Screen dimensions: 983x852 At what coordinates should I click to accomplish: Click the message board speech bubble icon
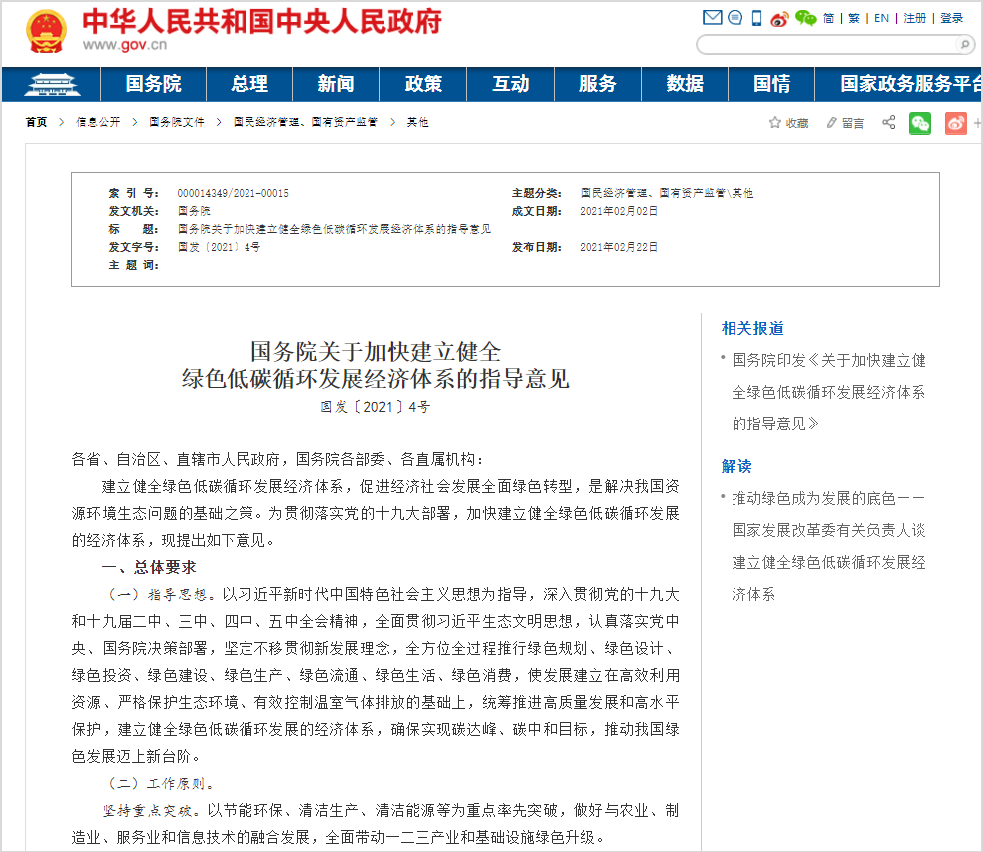click(734, 17)
